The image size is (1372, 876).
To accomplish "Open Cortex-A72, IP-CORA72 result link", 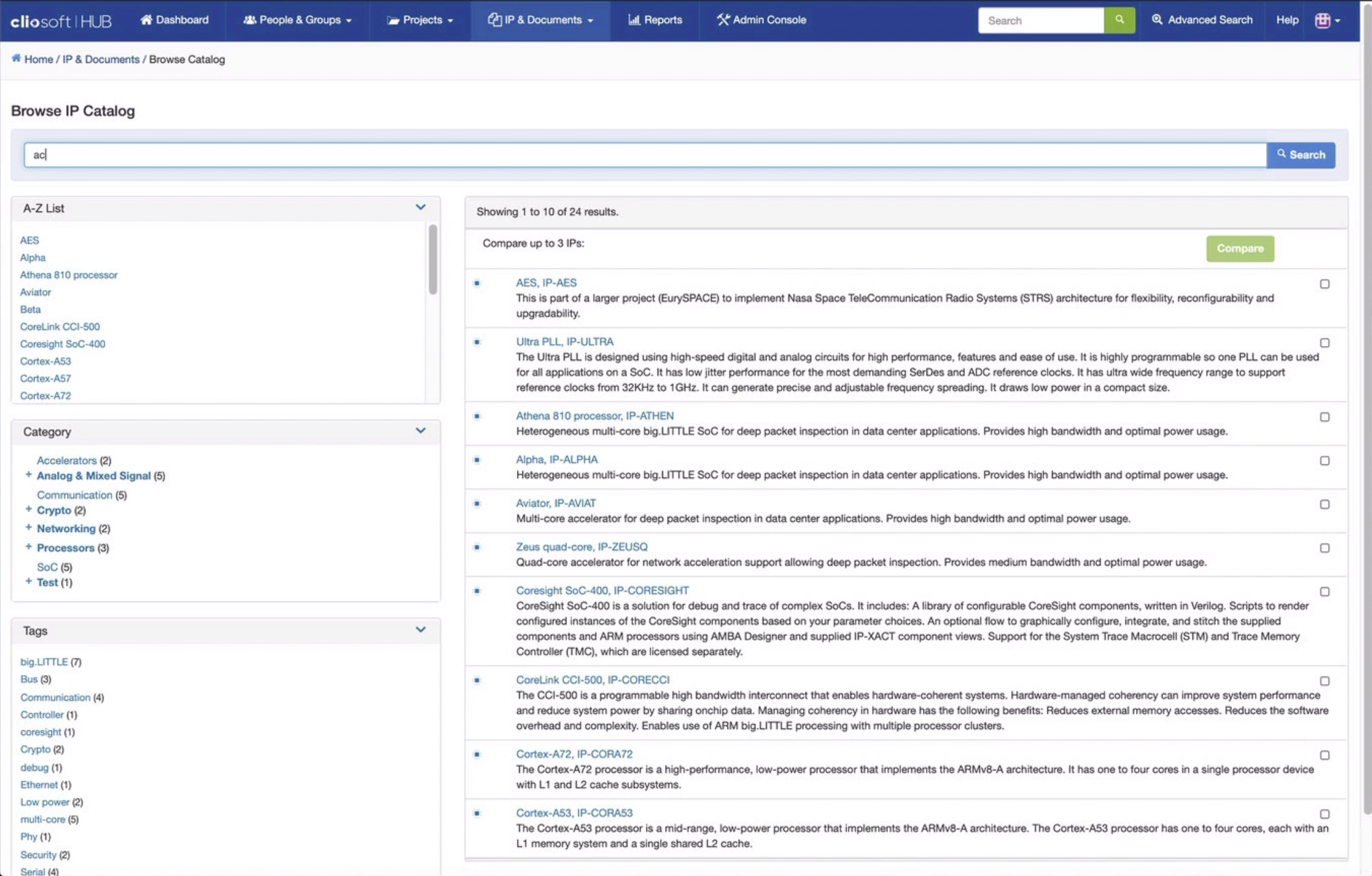I will (574, 754).
